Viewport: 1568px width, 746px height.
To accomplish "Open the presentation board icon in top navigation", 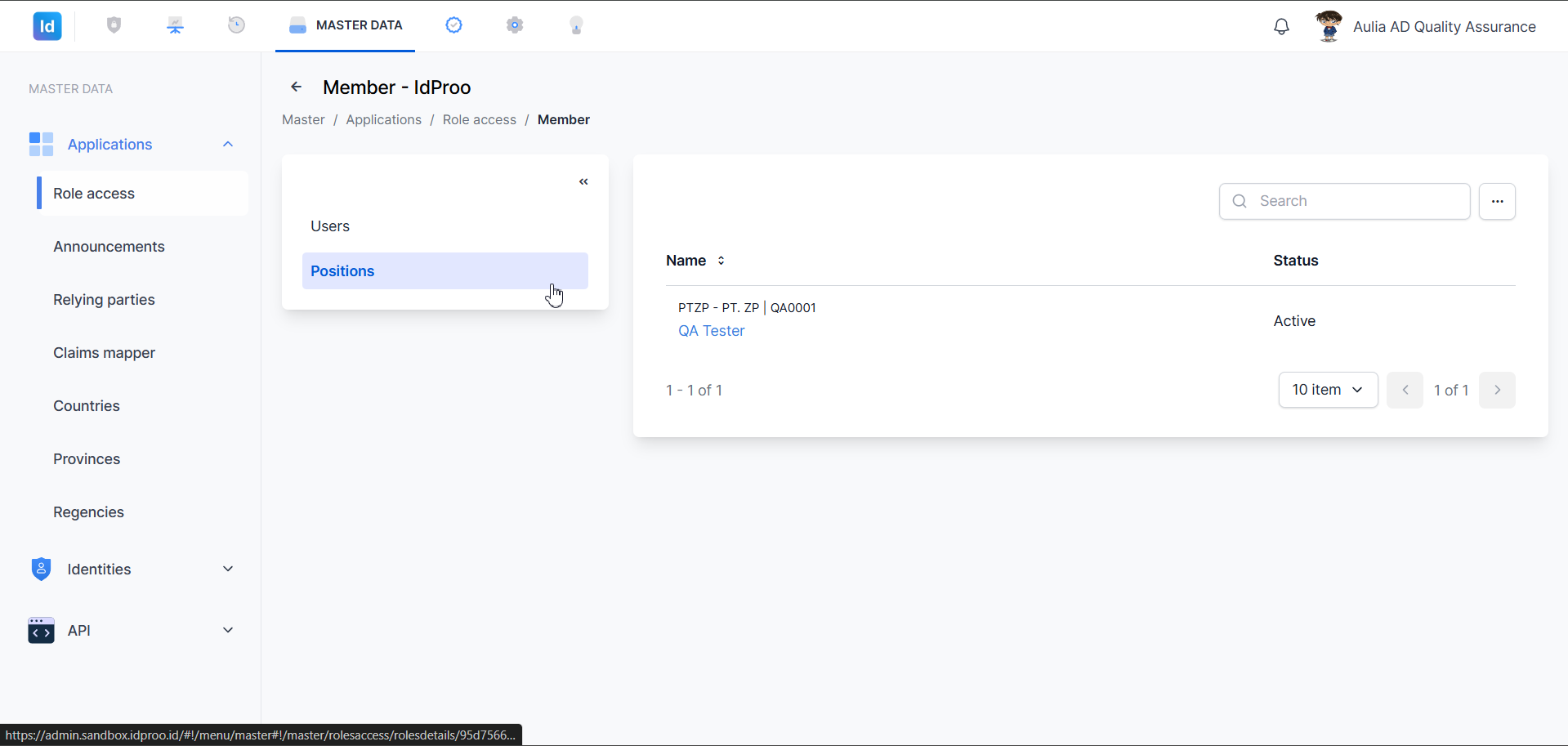I will tap(176, 25).
